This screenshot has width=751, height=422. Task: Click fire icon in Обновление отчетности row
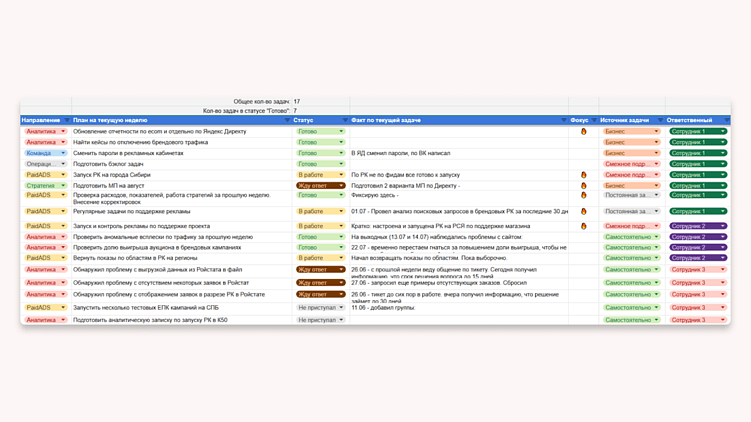[x=583, y=131]
